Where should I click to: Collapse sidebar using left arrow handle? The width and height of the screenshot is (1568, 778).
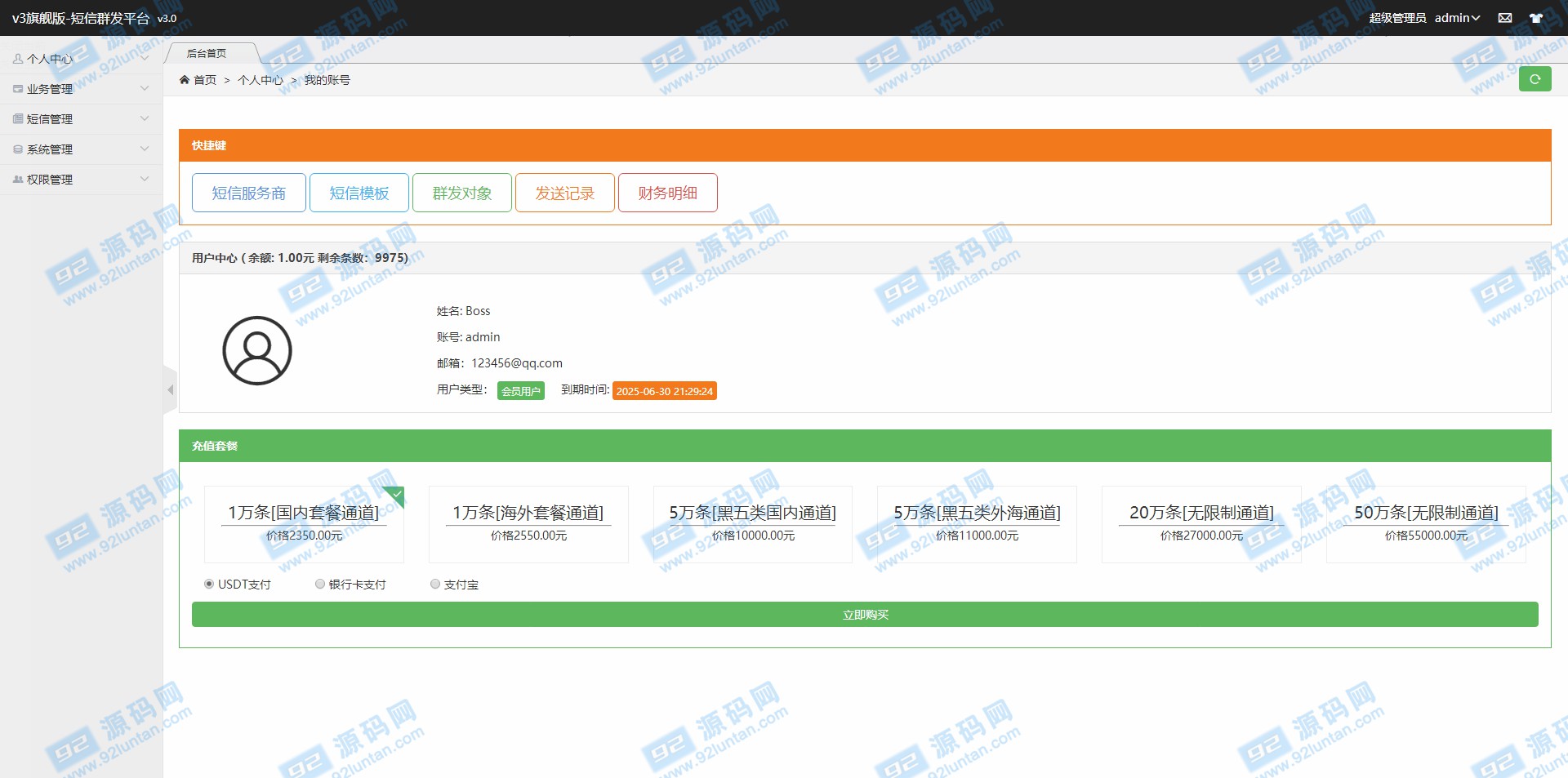pos(170,390)
